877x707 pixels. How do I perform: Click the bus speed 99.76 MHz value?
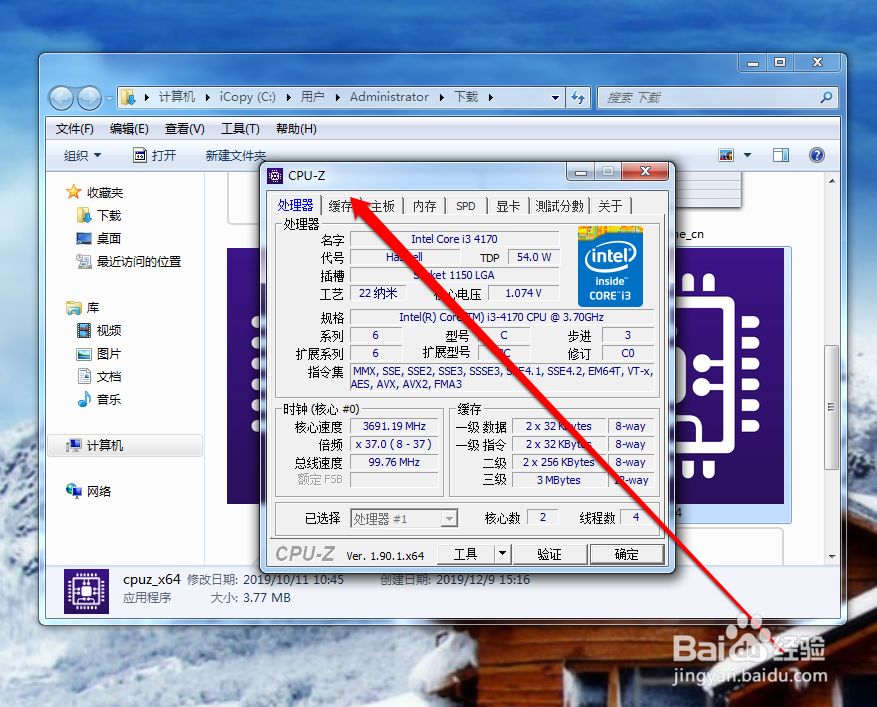coord(394,462)
